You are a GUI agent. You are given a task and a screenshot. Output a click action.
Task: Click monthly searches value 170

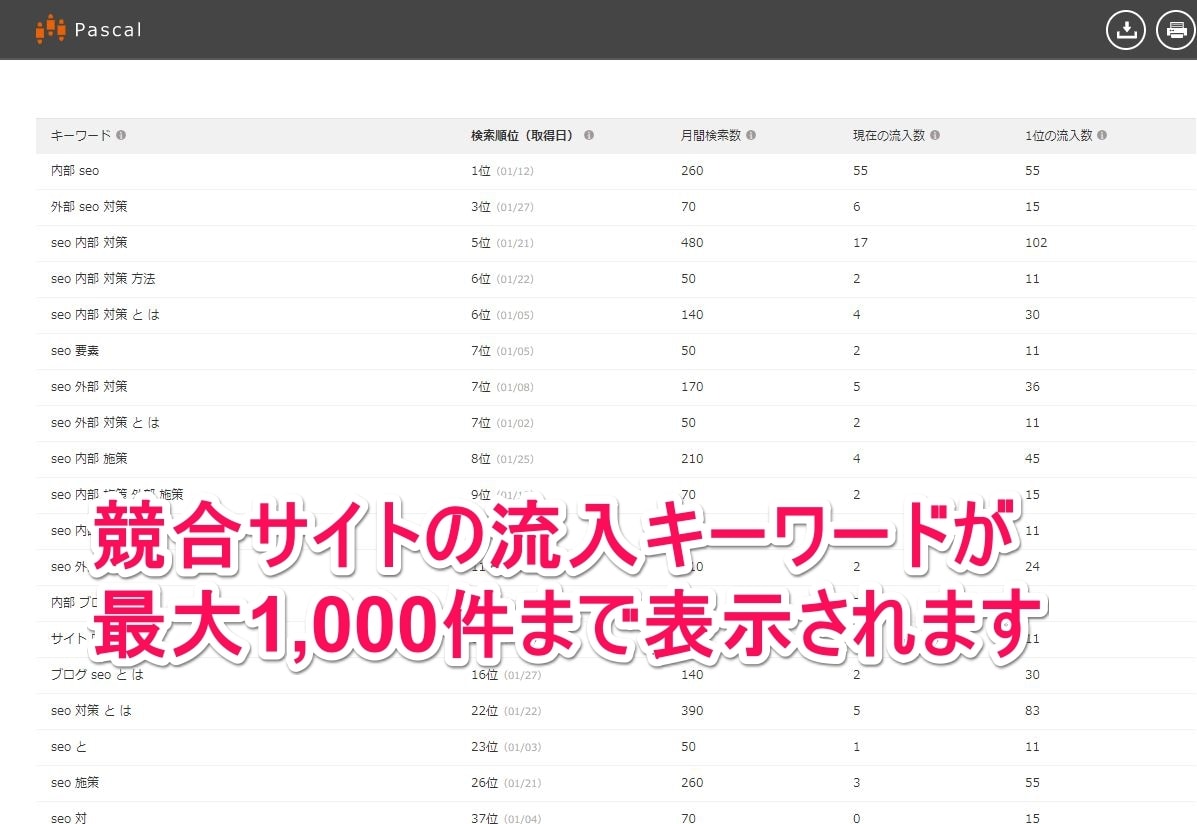click(x=692, y=387)
